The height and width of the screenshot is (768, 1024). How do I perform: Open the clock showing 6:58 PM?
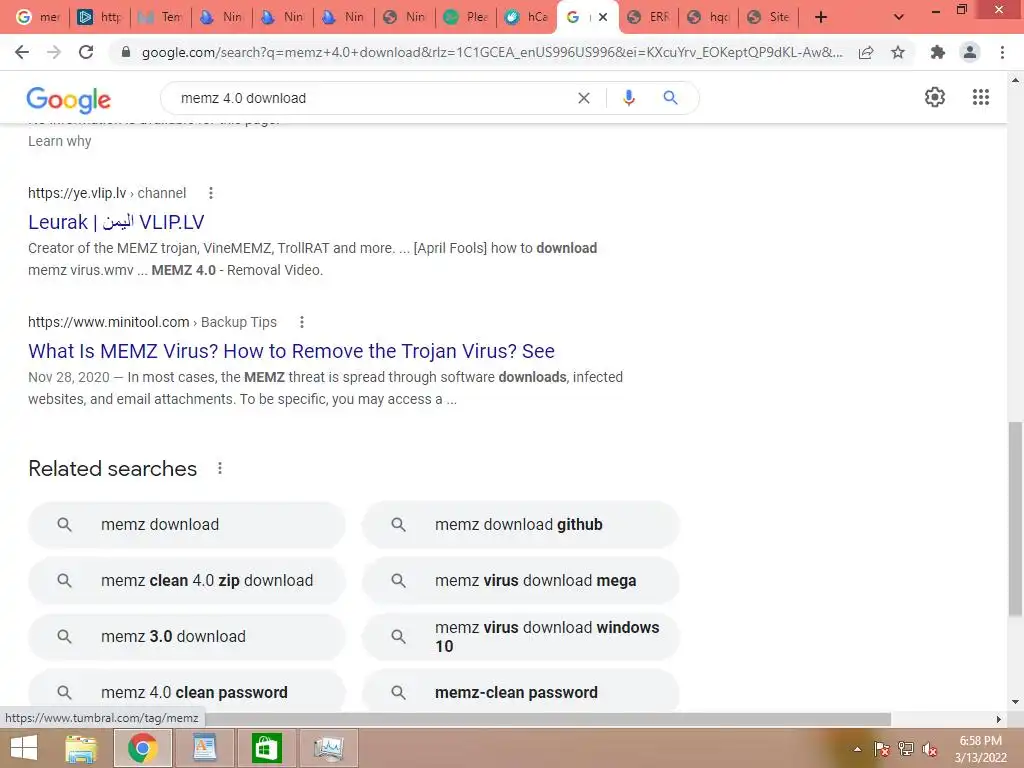point(980,749)
